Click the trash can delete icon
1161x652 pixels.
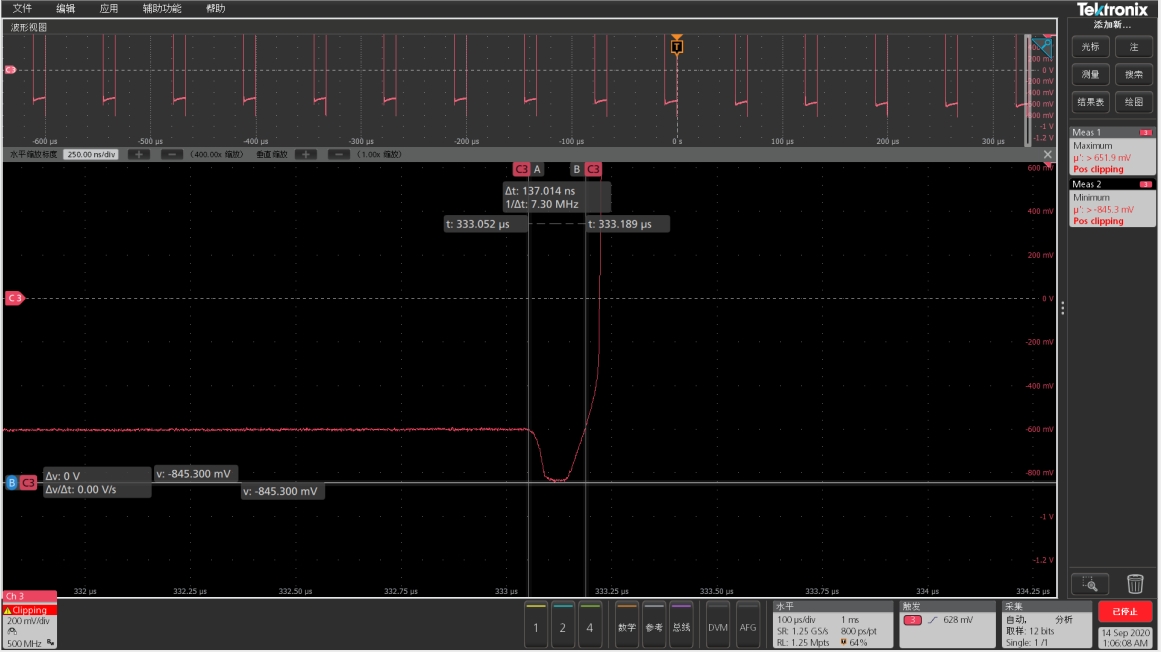(1134, 584)
